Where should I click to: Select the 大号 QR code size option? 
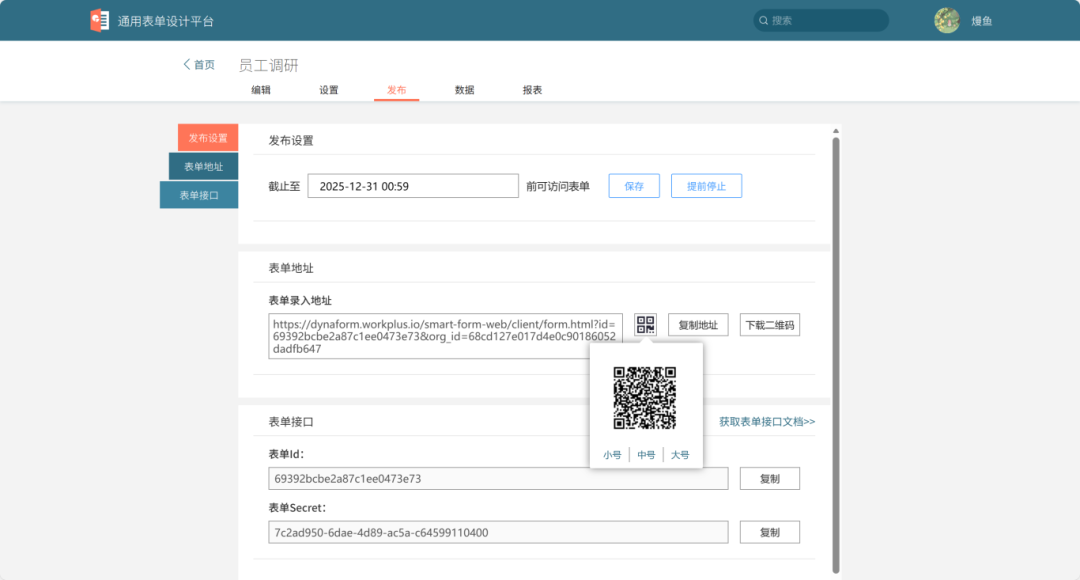pos(681,454)
